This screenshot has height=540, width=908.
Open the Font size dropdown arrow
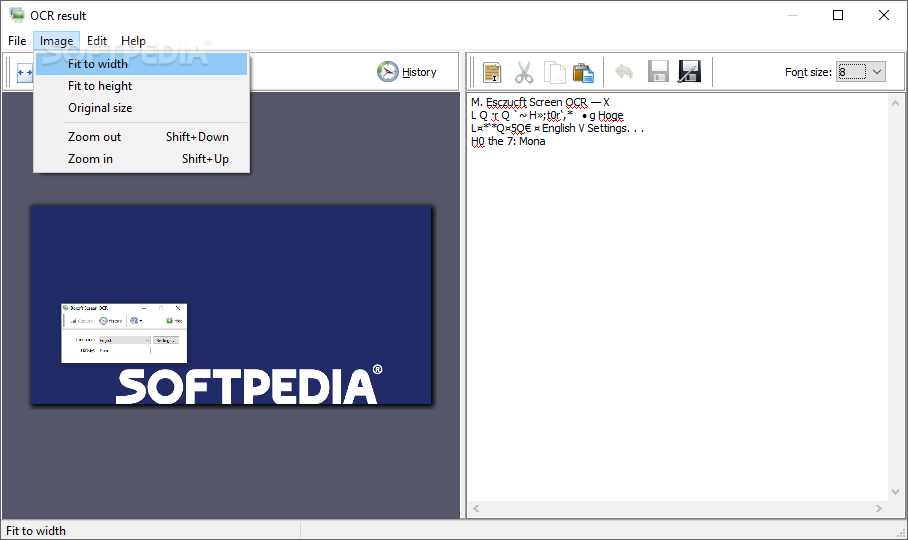[x=877, y=72]
